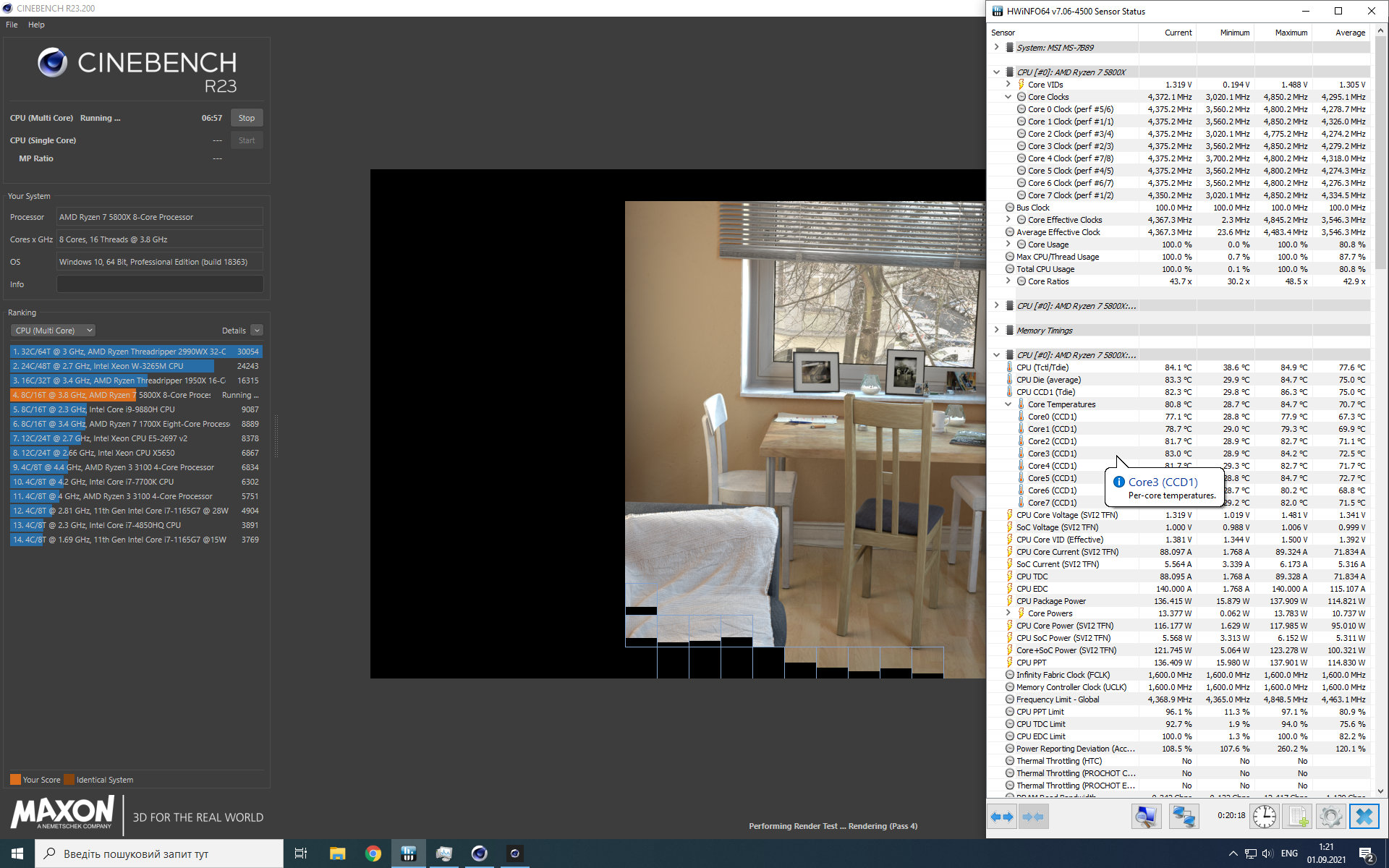Click the Maximum column header in HWiNFO

click(1283, 33)
